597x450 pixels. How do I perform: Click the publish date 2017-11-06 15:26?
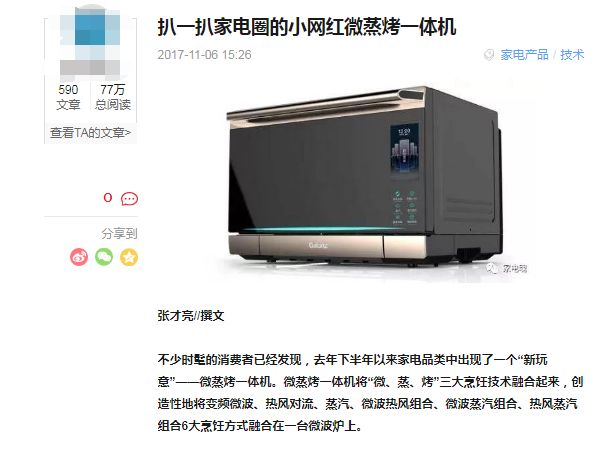click(x=204, y=55)
